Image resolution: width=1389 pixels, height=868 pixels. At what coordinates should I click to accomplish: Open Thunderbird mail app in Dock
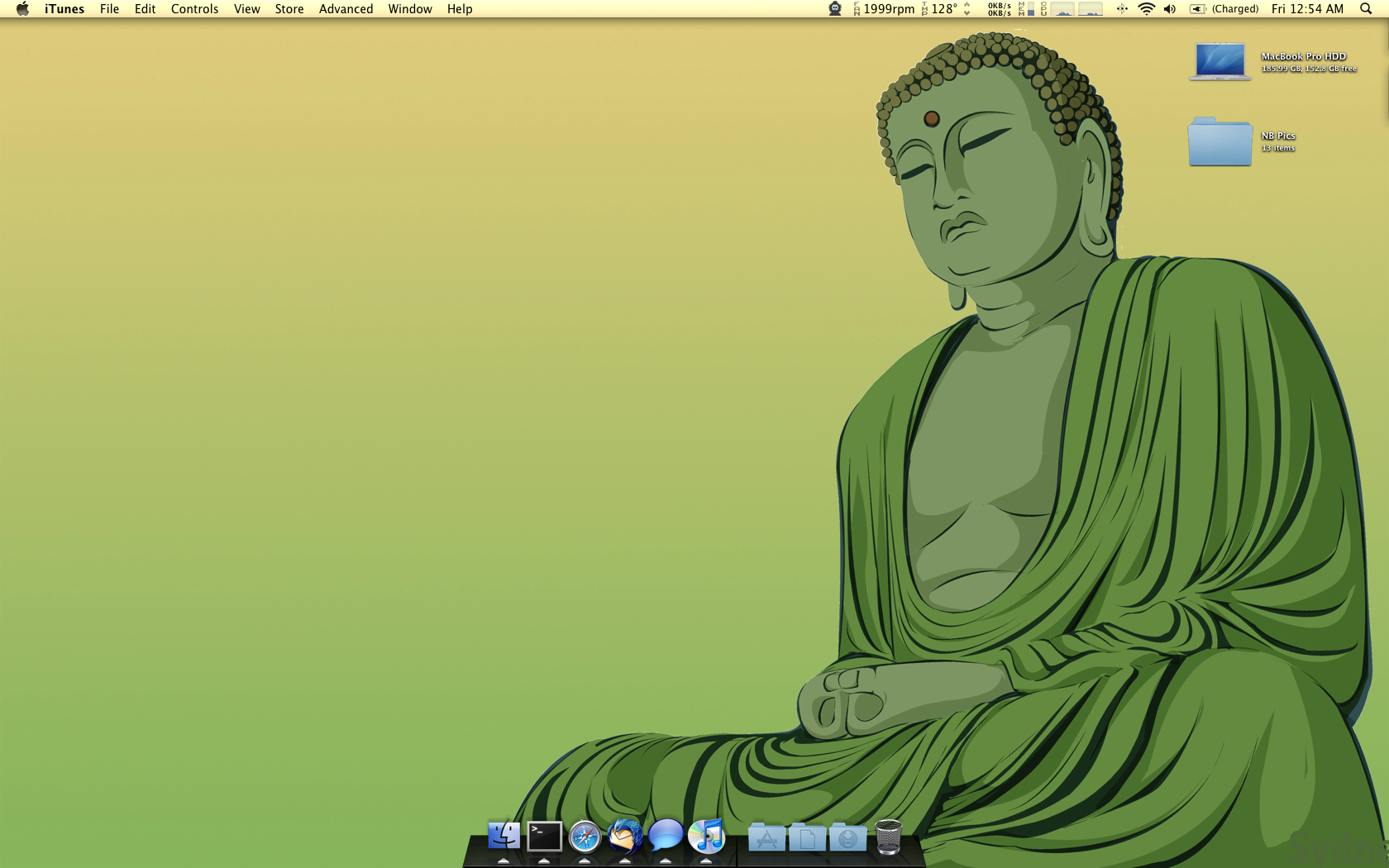(x=625, y=836)
